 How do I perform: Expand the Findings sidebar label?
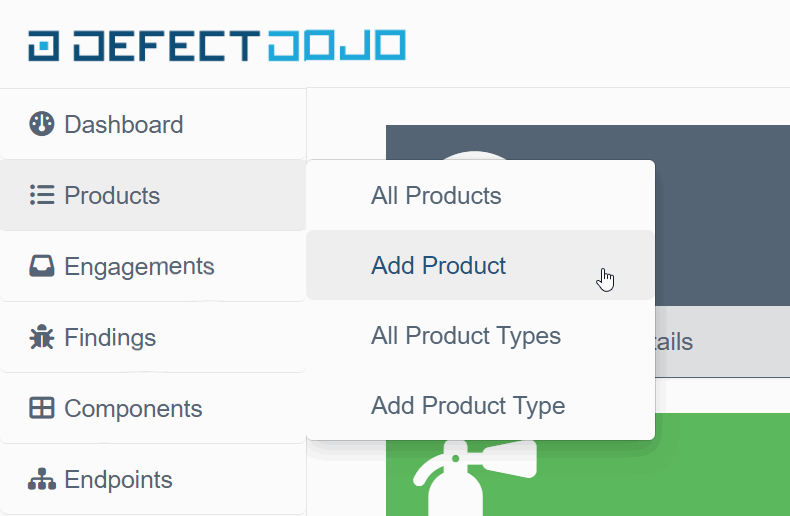click(x=110, y=338)
